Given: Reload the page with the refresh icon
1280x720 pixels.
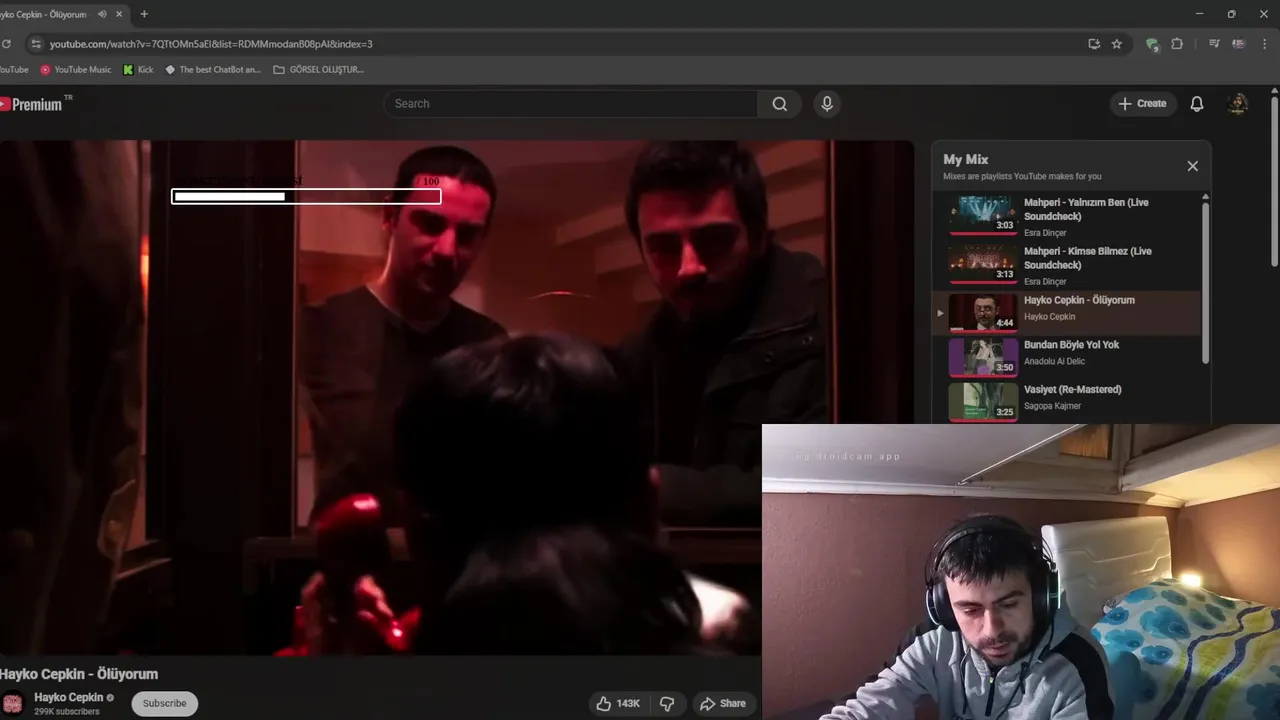Looking at the screenshot, I should (6, 44).
